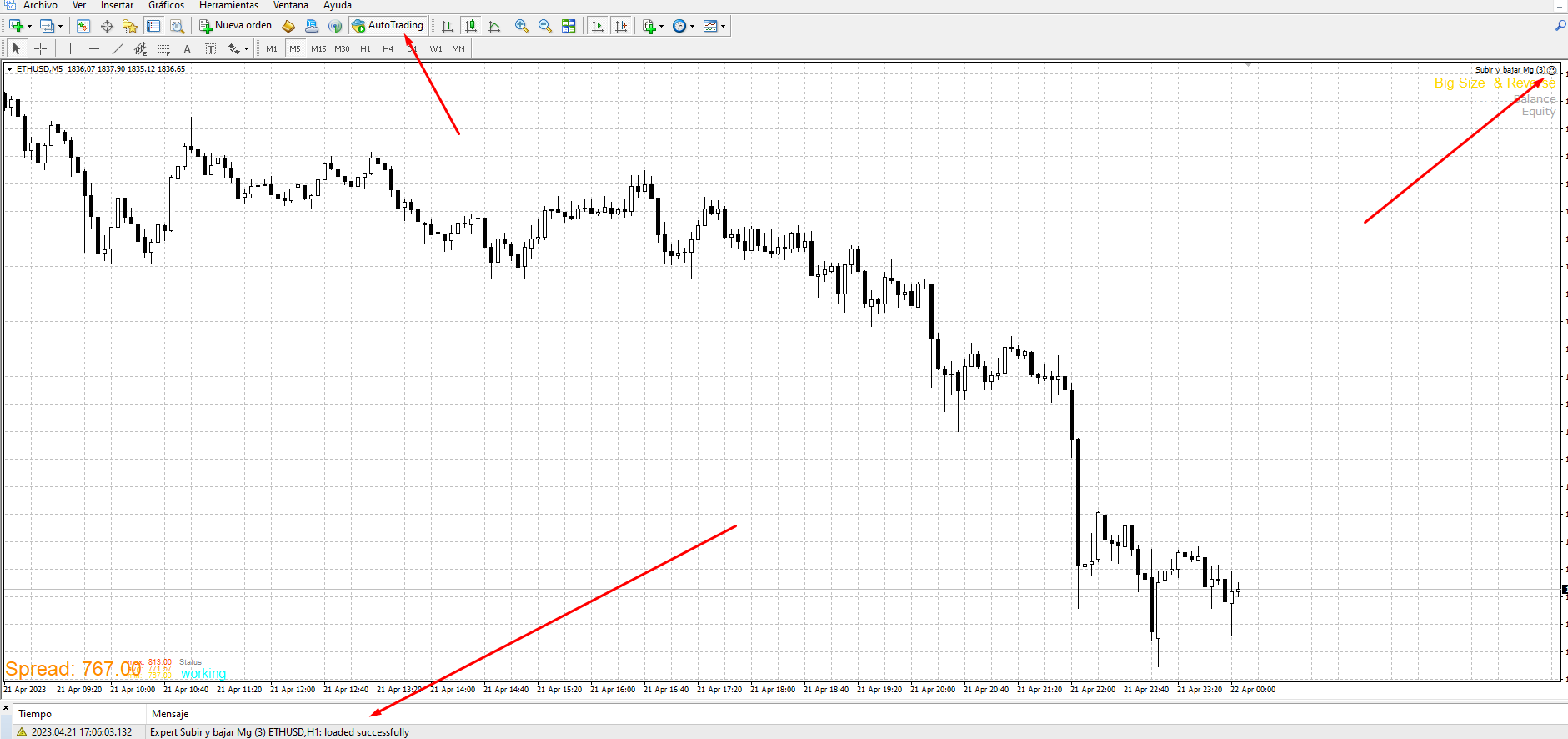Expand the arrows tool dropdown

(246, 48)
